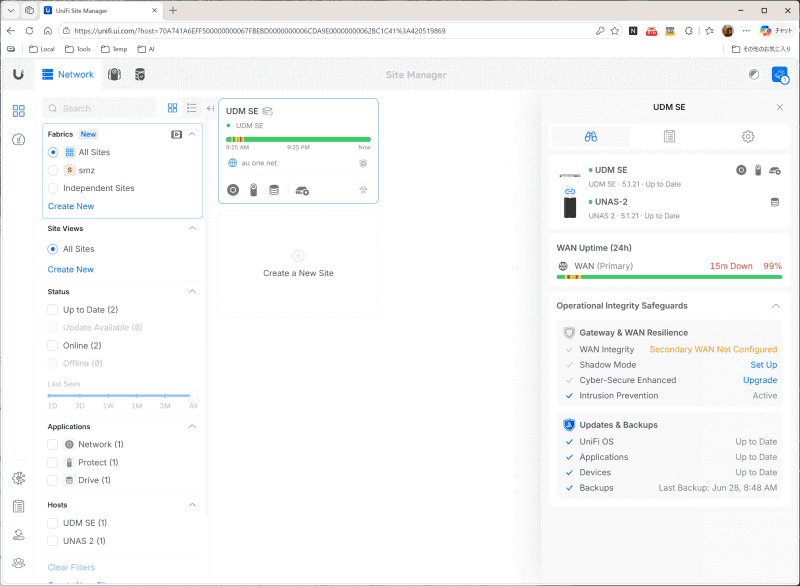Check the UNAS 2 (1) host filter
This screenshot has width=800, height=586.
click(53, 541)
